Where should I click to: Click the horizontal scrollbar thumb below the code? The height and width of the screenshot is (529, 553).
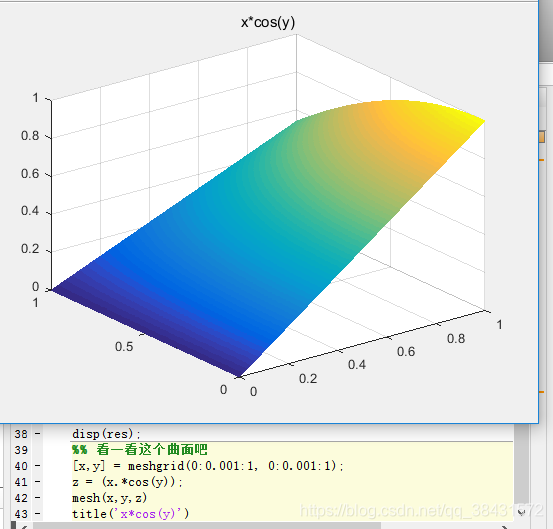pos(207,526)
